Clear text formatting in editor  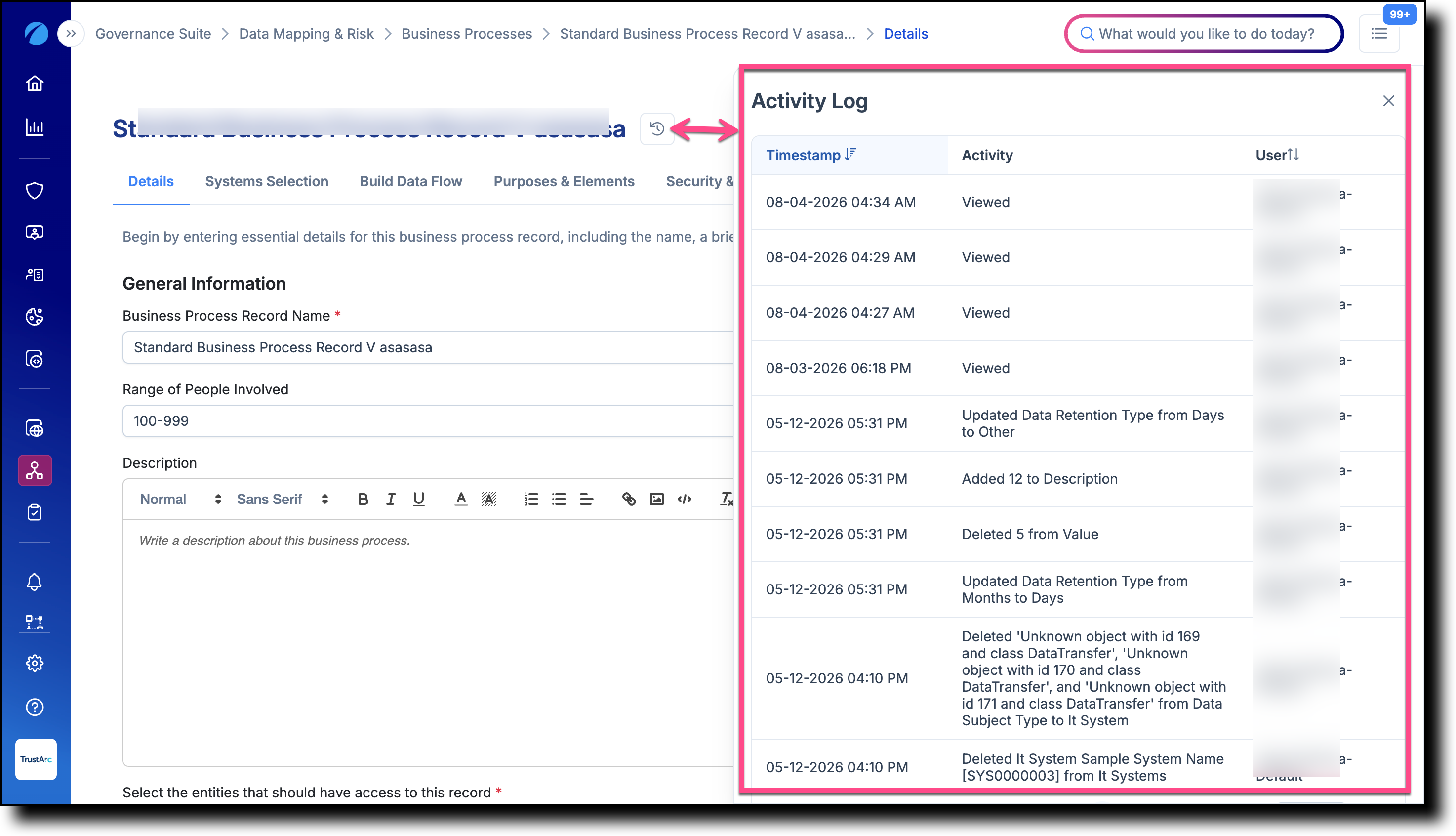pyautogui.click(x=726, y=499)
